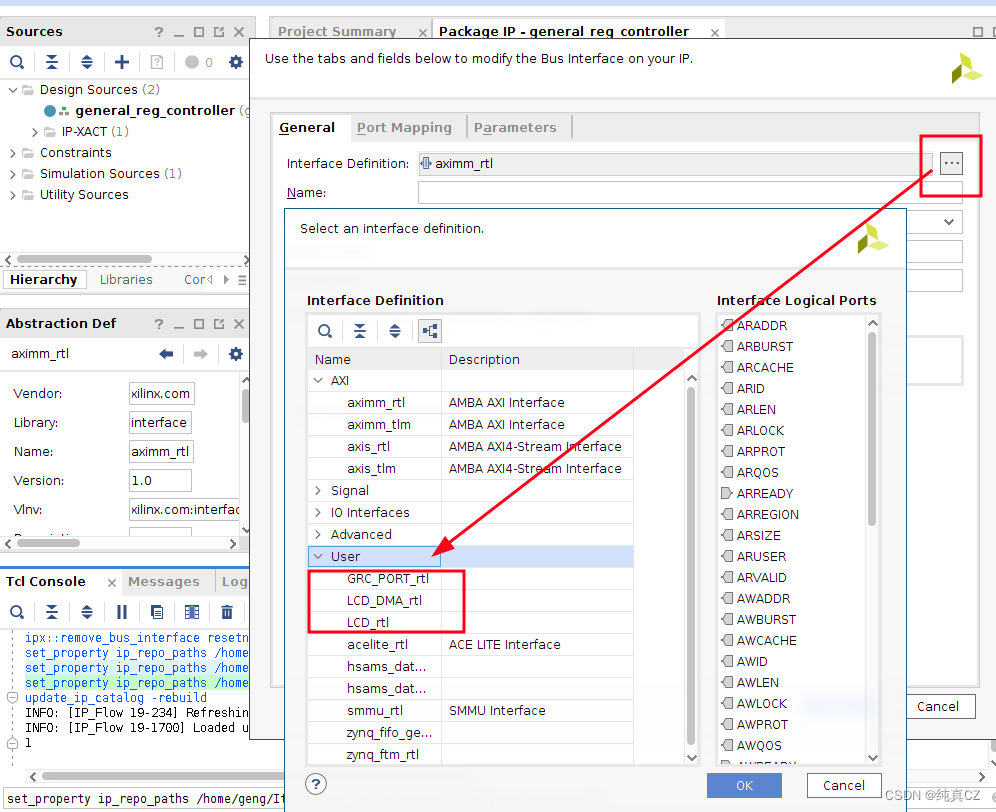Collapse Design Sources tree node
The height and width of the screenshot is (812, 996).
(13, 90)
